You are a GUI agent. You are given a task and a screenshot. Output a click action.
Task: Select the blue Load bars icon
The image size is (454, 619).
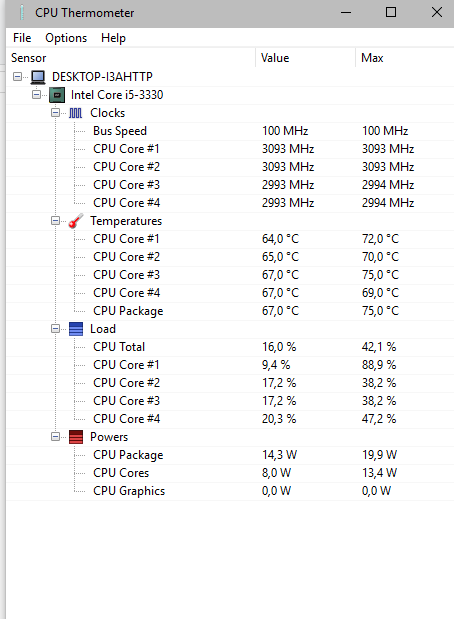tap(76, 329)
